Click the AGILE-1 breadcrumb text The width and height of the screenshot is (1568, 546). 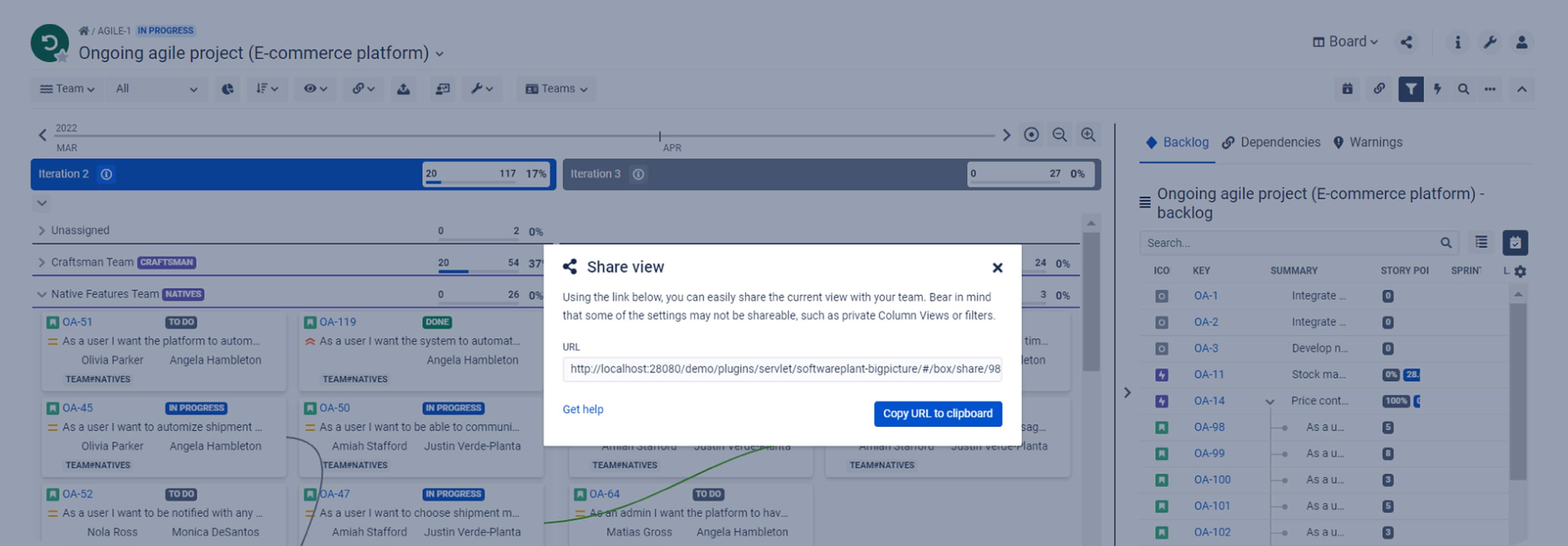pos(114,30)
